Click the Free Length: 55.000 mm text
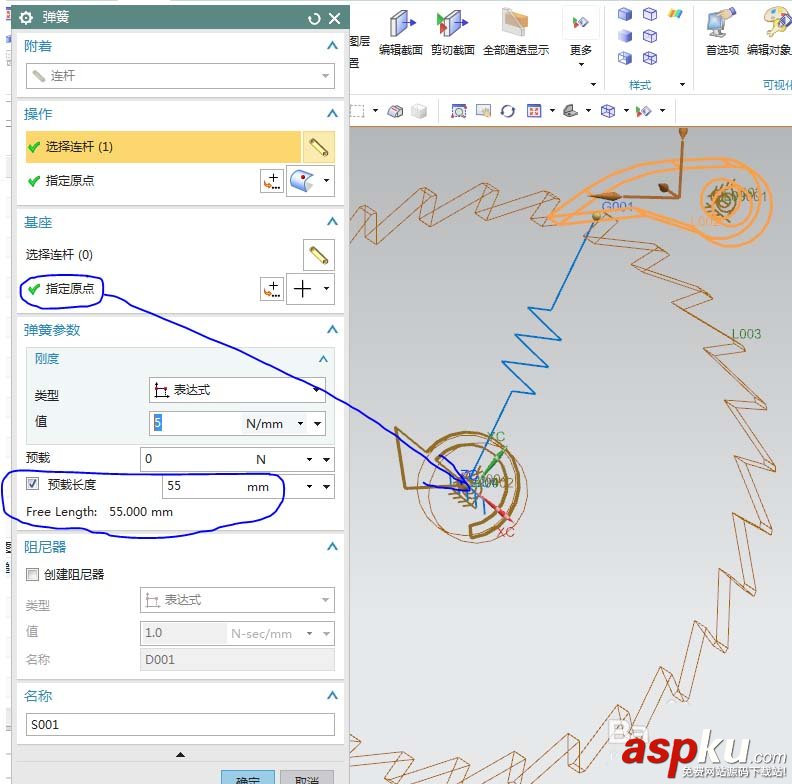 pos(100,512)
